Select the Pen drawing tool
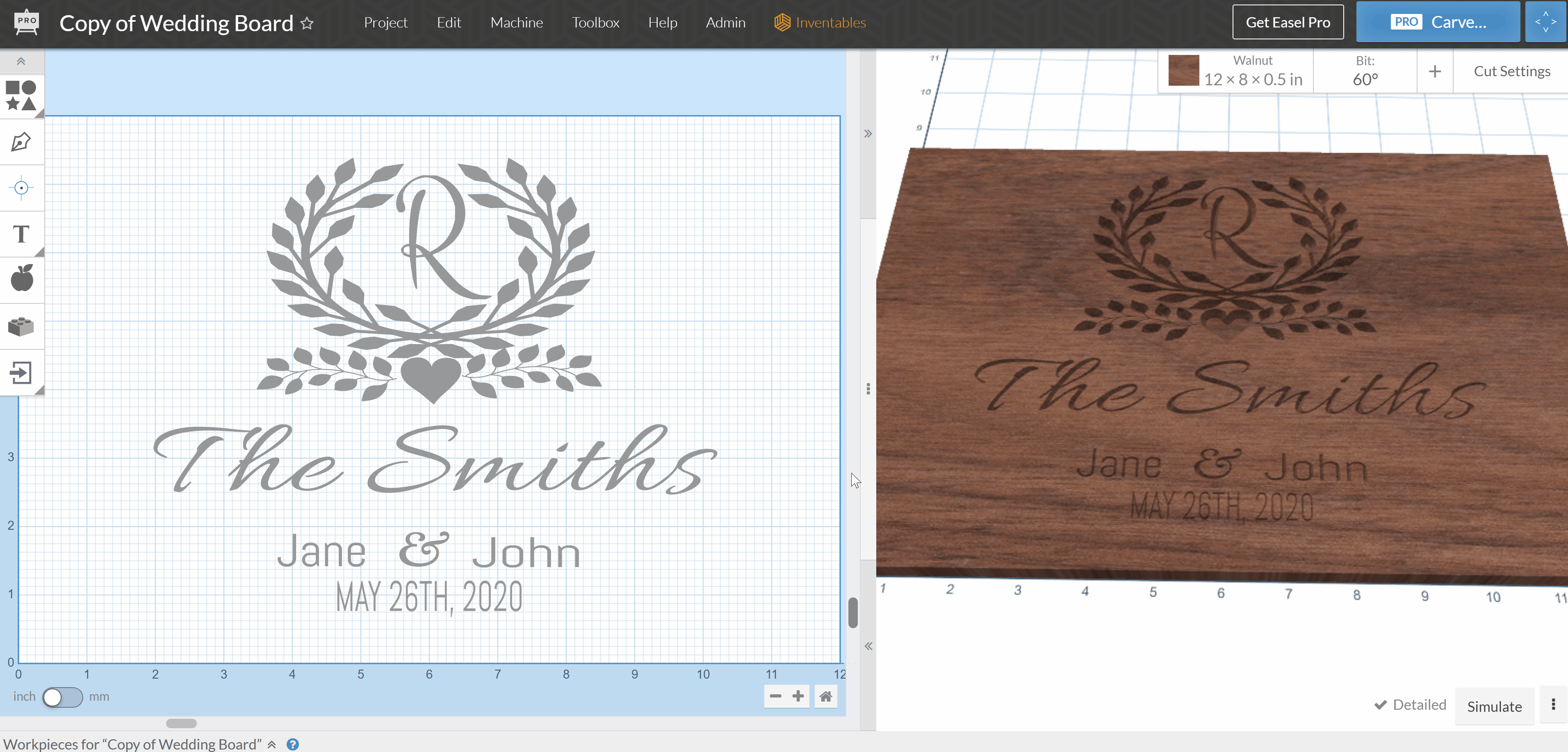Screen dimensions: 1568x752 (21, 142)
